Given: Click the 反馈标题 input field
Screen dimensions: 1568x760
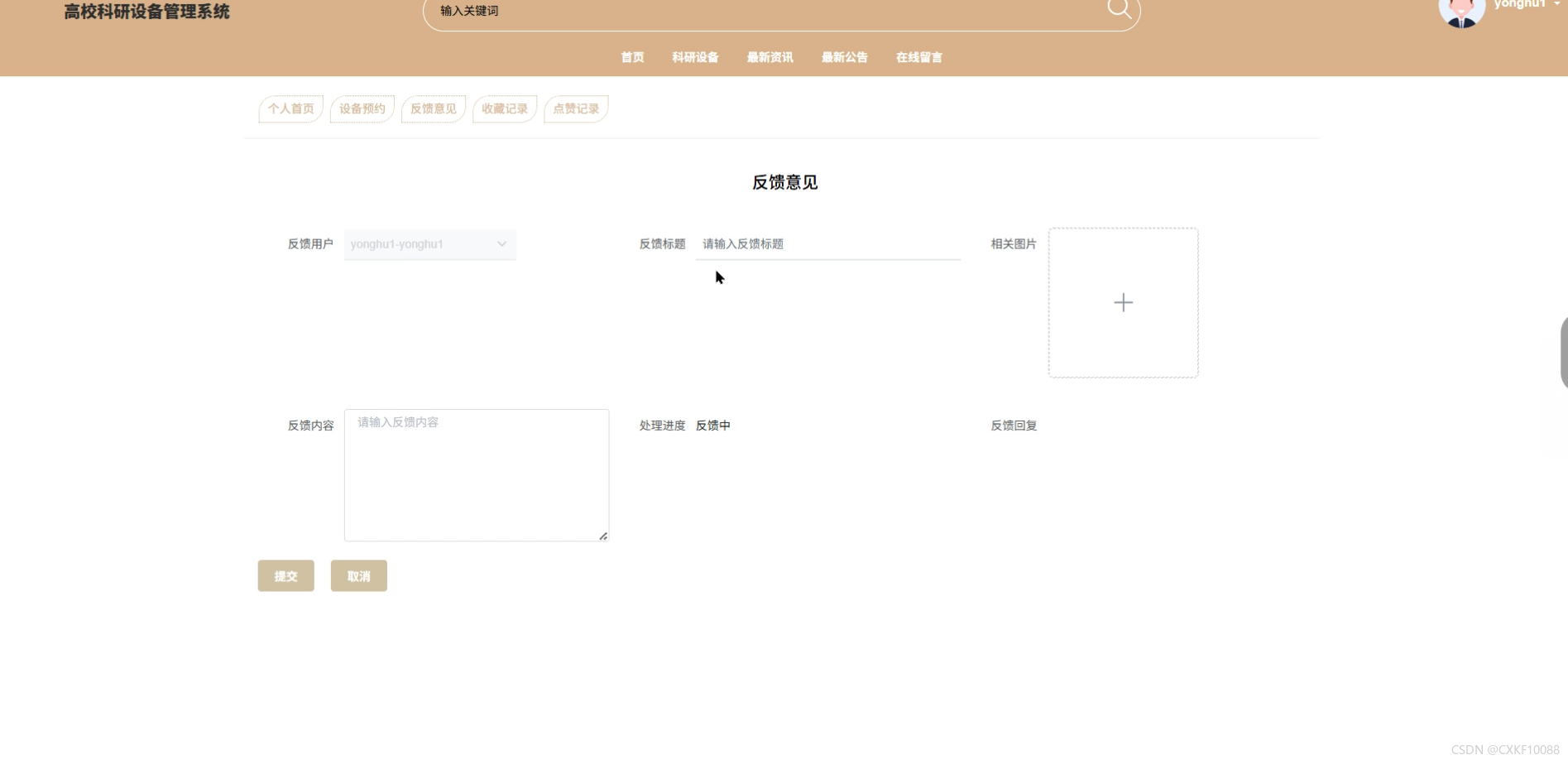Looking at the screenshot, I should [827, 244].
